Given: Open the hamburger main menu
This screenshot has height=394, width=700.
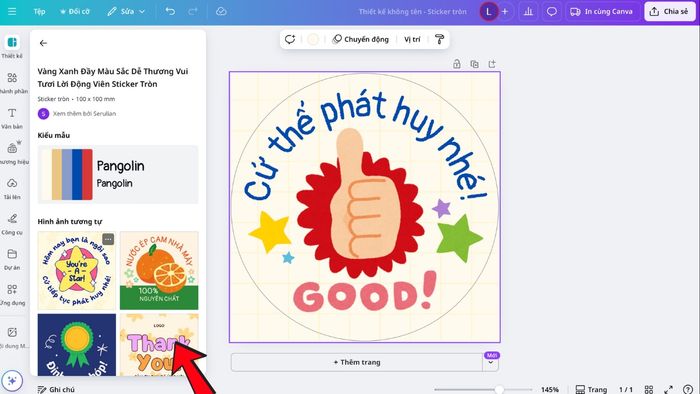Looking at the screenshot, I should tap(12, 12).
